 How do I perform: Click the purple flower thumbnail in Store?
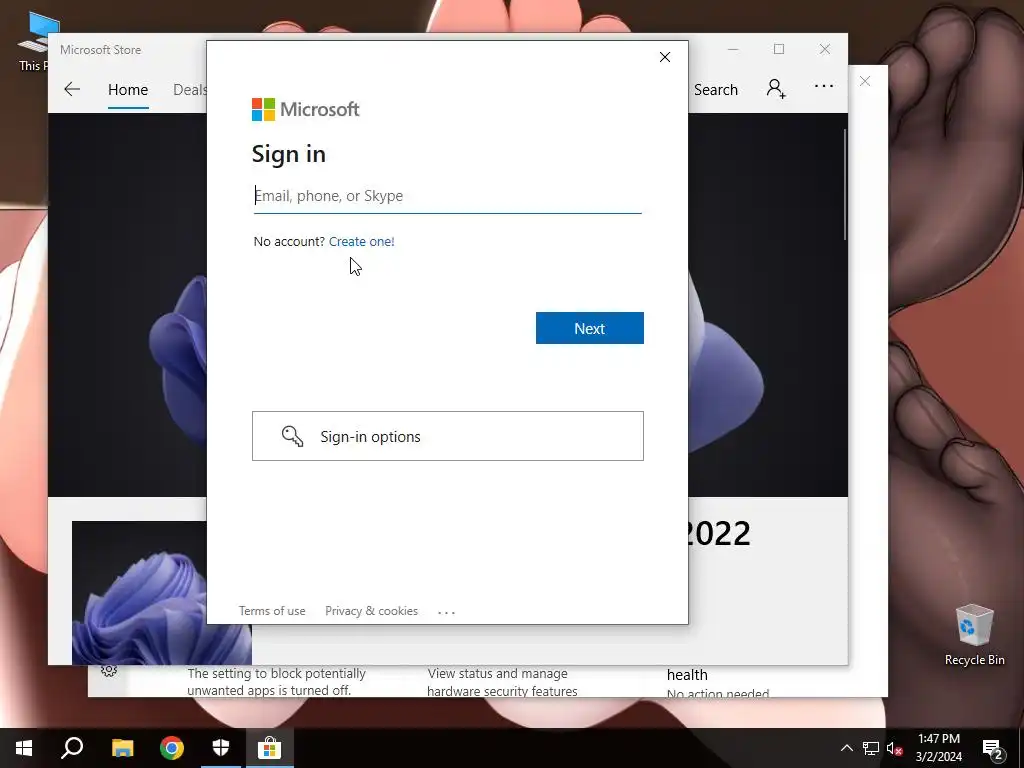(161, 592)
